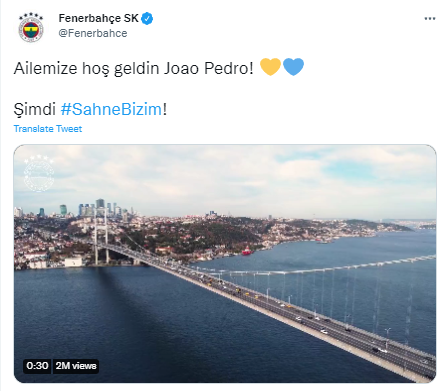Click the skyscraper cluster in the video
Screen dimensions: 447x391
click(x=100, y=208)
